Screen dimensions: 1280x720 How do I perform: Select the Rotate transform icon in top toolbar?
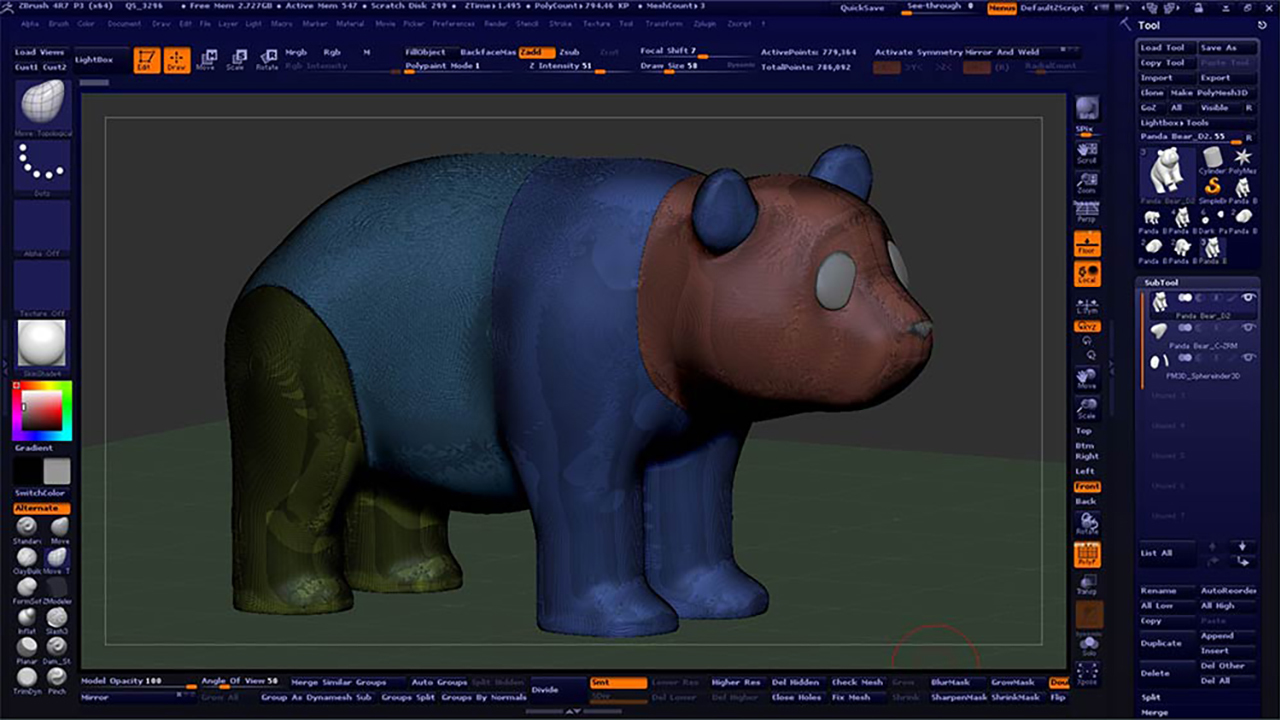[x=267, y=61]
